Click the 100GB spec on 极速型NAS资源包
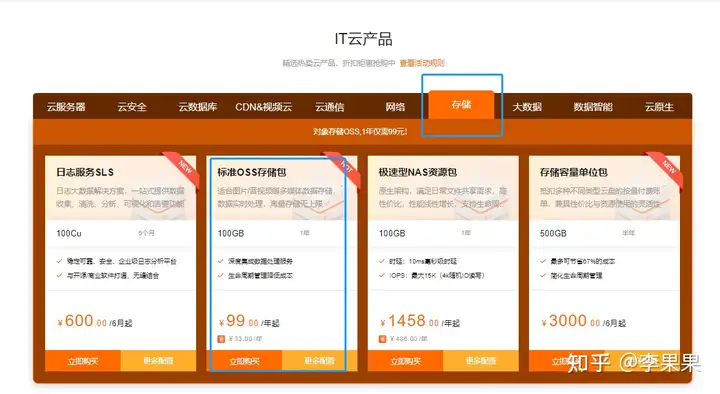This screenshot has width=720, height=394. click(392, 233)
